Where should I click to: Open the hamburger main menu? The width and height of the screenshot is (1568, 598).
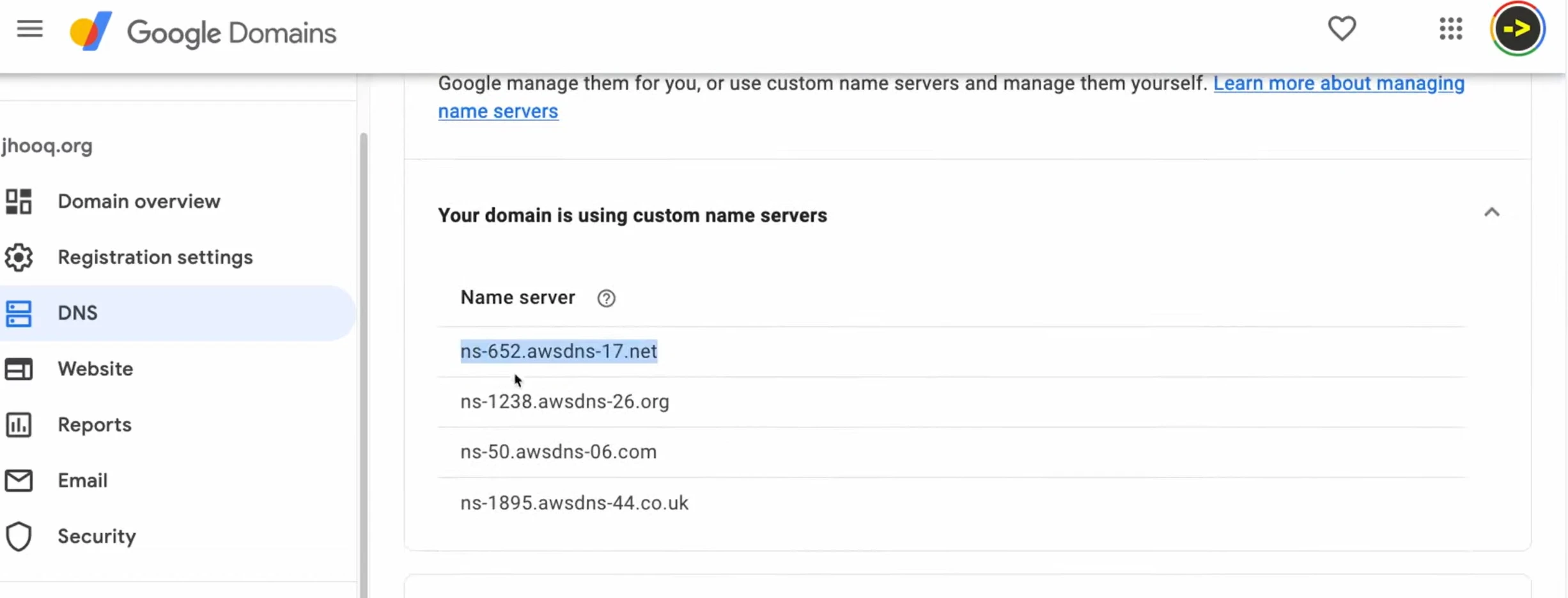[x=29, y=29]
